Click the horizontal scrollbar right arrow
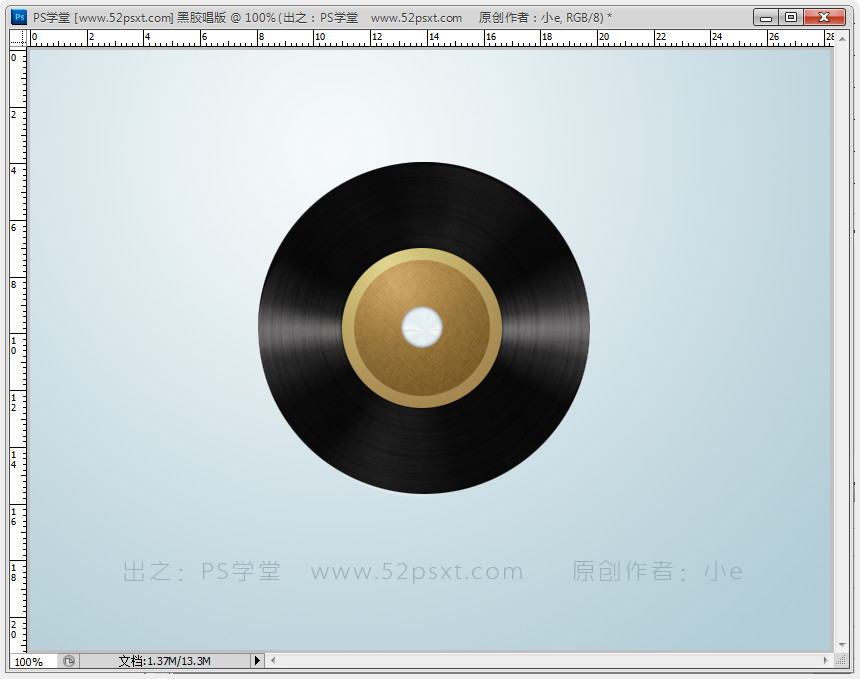Image resolution: width=860 pixels, height=679 pixels. point(826,661)
